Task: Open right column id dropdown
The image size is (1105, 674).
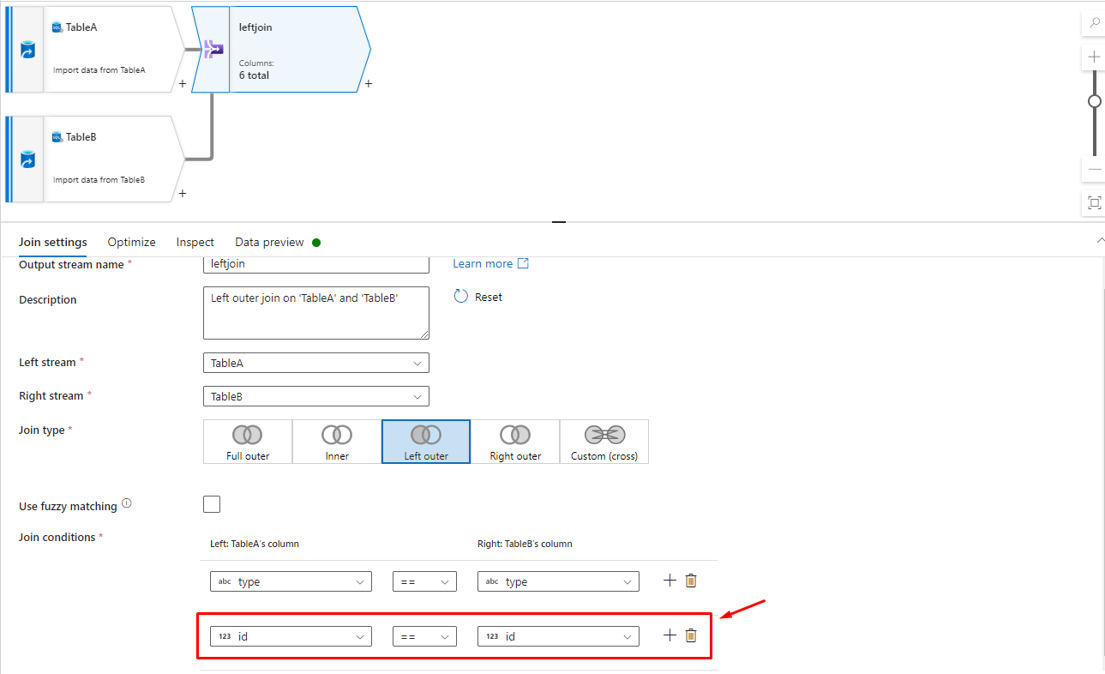Action: [558, 637]
